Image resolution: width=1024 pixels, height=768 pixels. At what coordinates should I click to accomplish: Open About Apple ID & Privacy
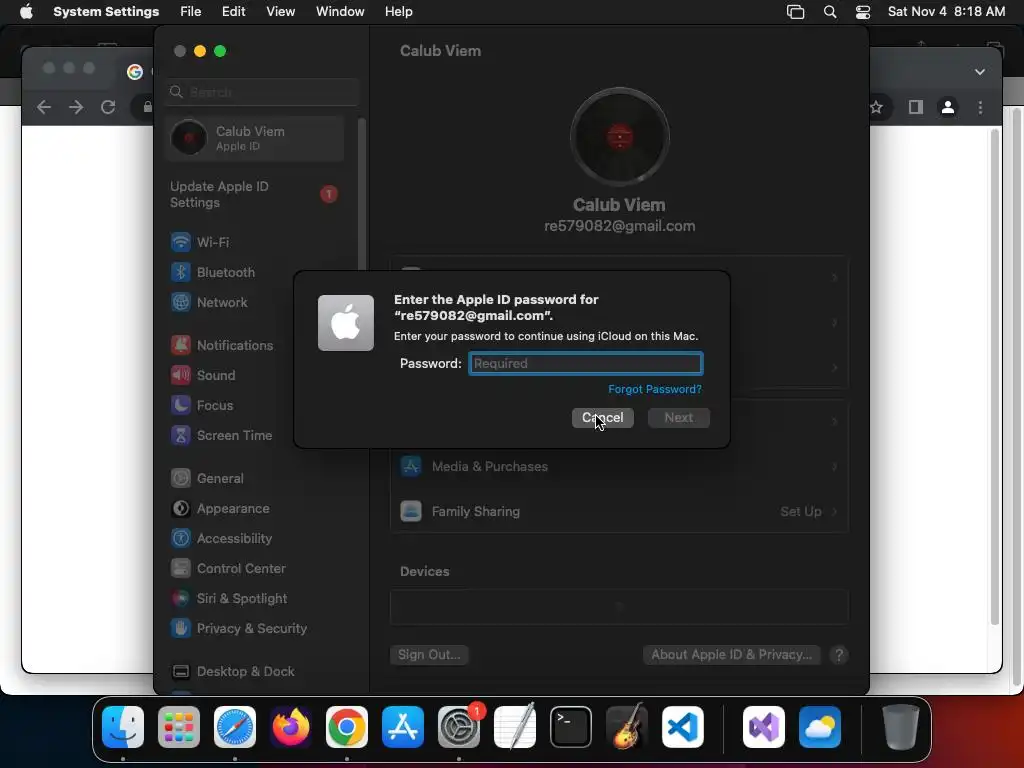(x=731, y=655)
